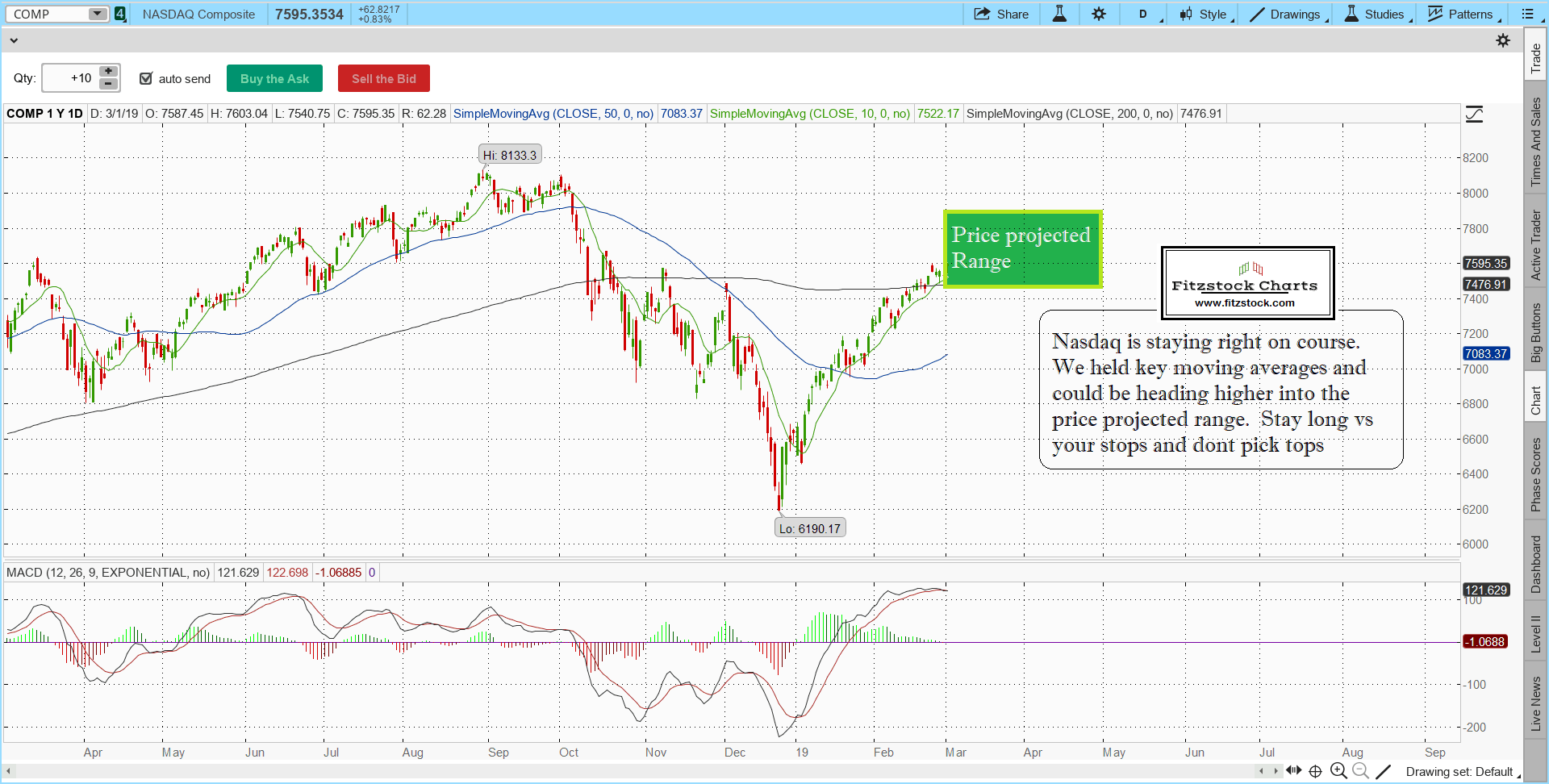Viewport: 1549px width, 784px height.
Task: Open the Drawing set Default dropdown
Action: [1462, 772]
